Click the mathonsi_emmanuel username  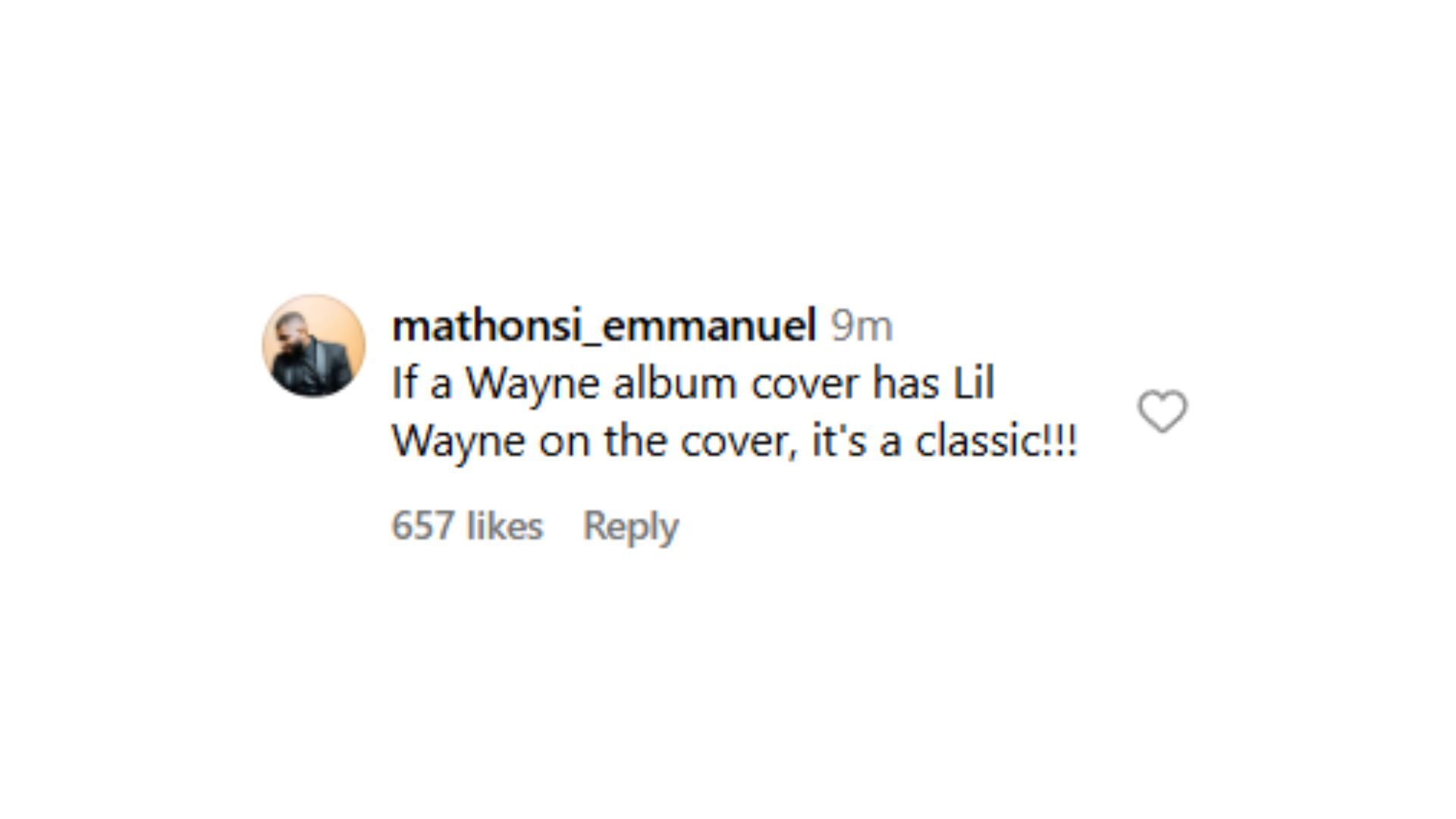pos(604,326)
